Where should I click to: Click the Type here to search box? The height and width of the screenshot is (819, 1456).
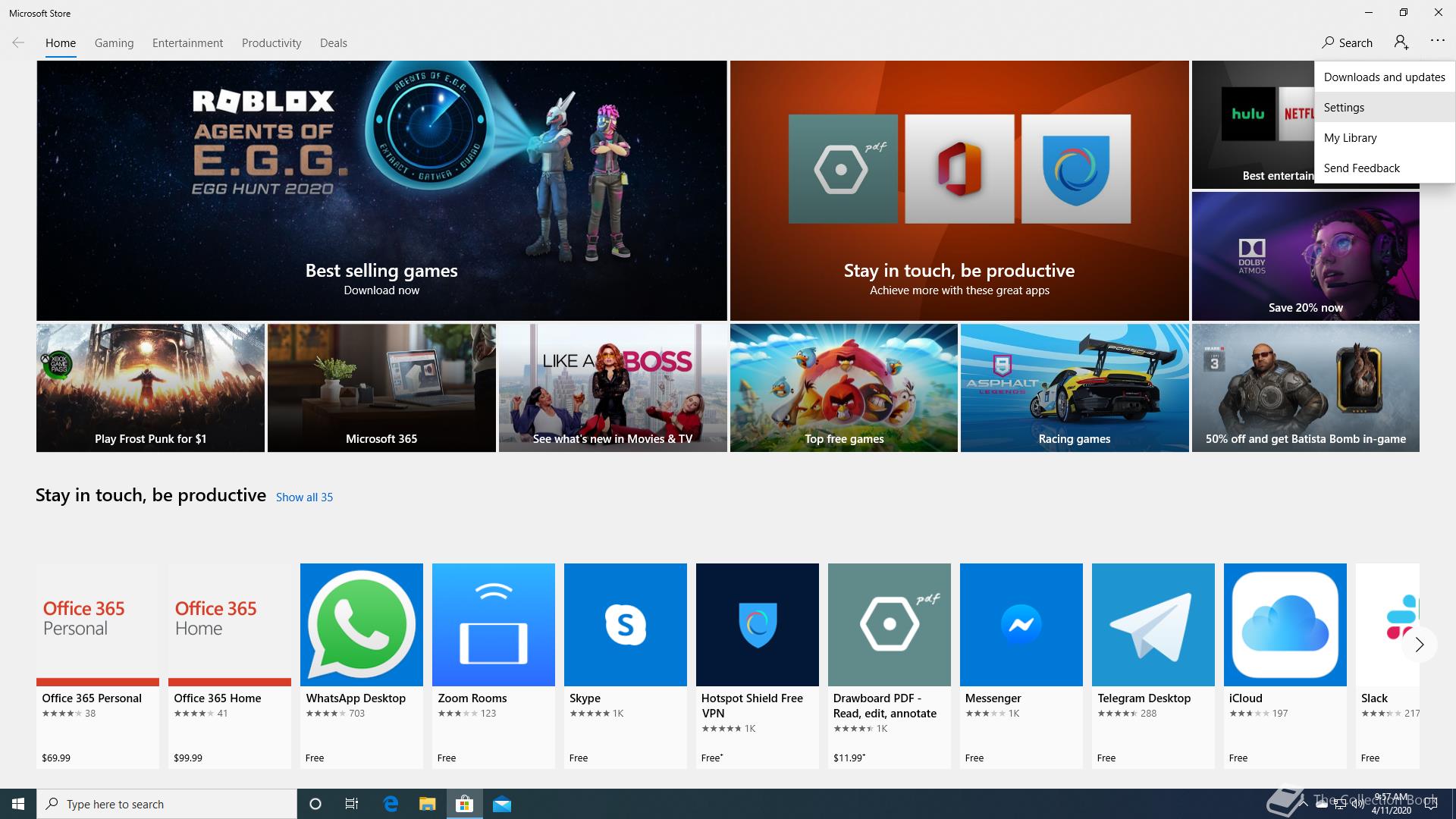click(x=167, y=804)
